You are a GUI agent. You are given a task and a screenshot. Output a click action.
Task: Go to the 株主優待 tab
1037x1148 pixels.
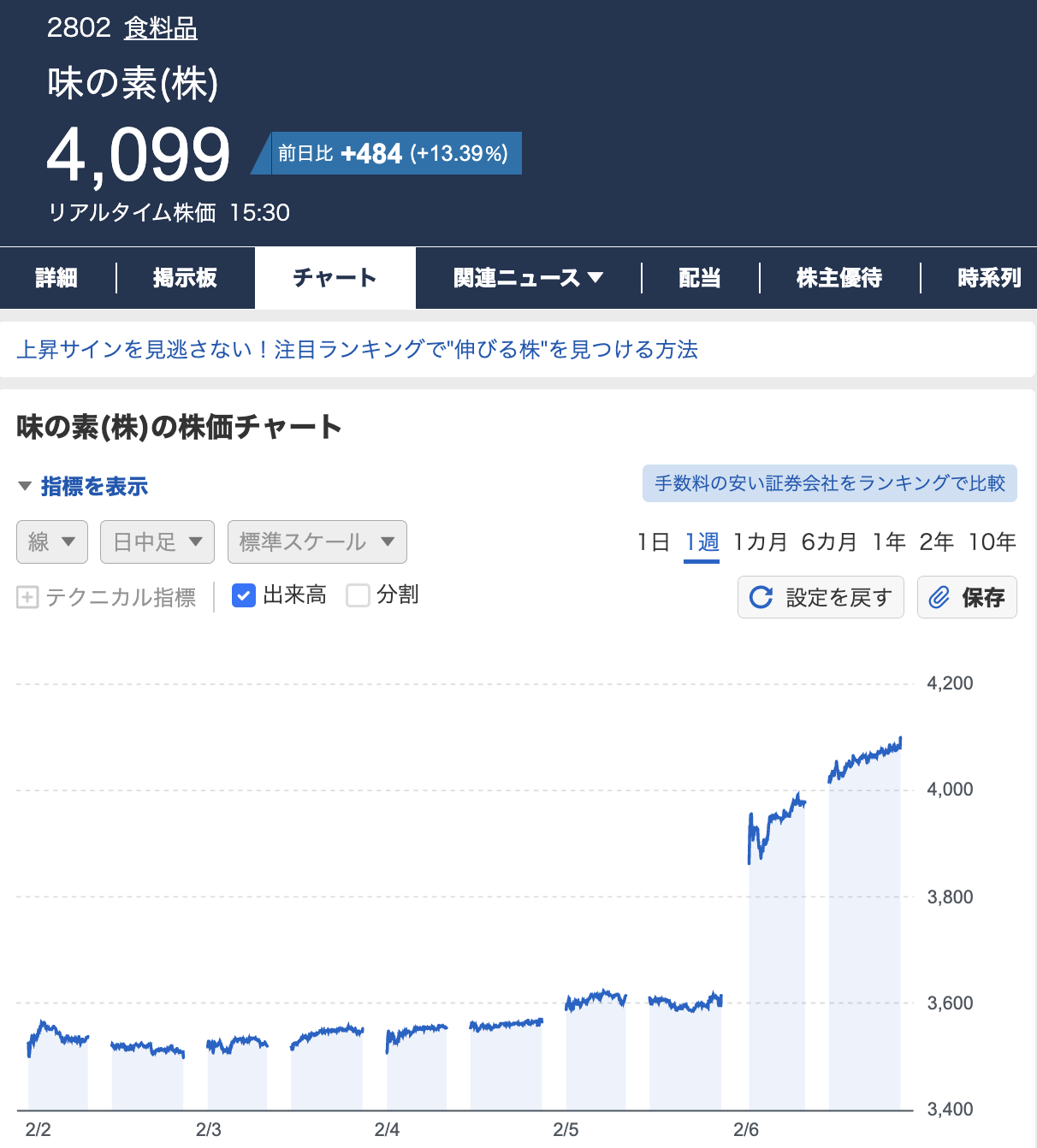click(x=839, y=278)
